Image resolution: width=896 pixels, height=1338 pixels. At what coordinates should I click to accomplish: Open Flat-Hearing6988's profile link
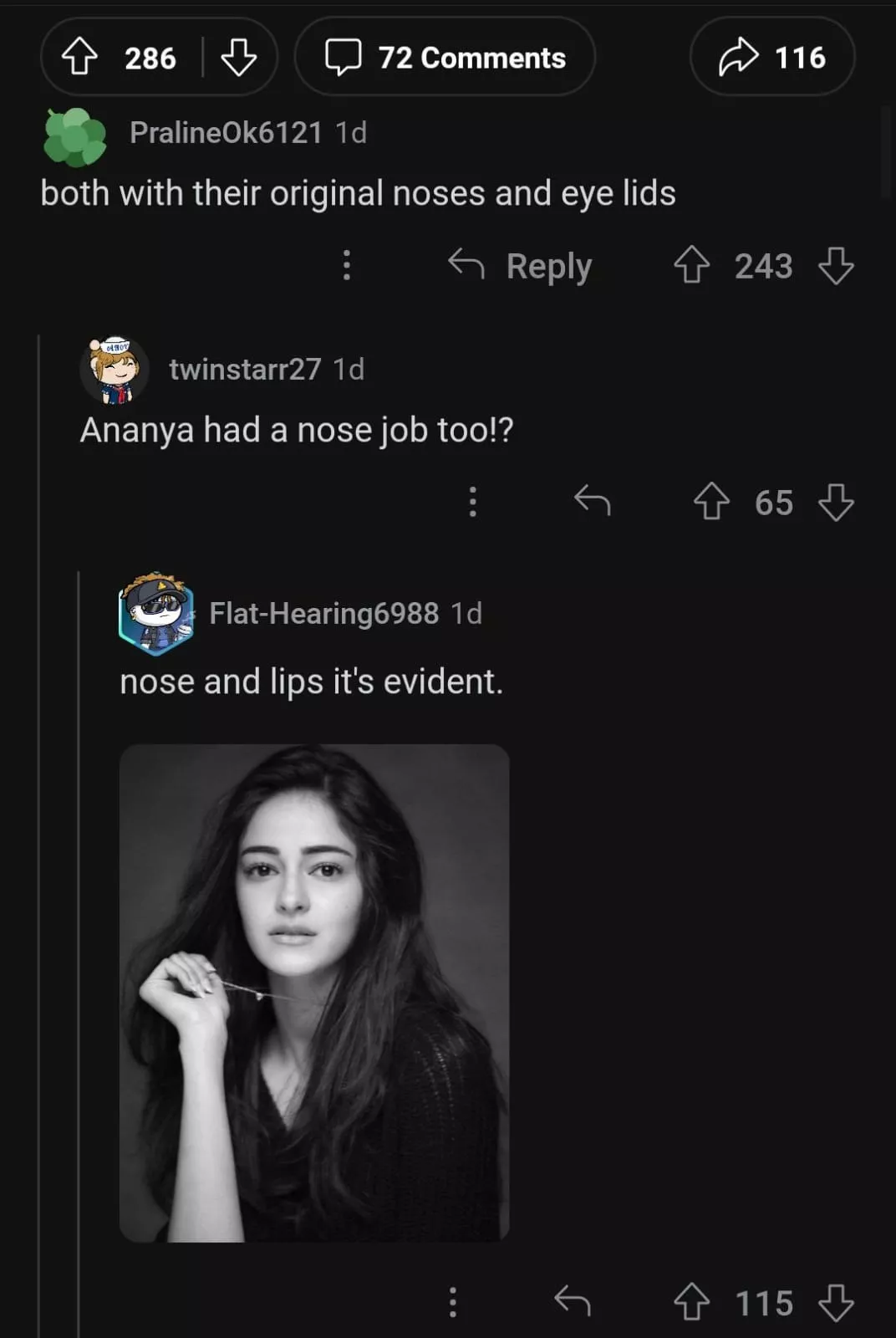(x=323, y=613)
